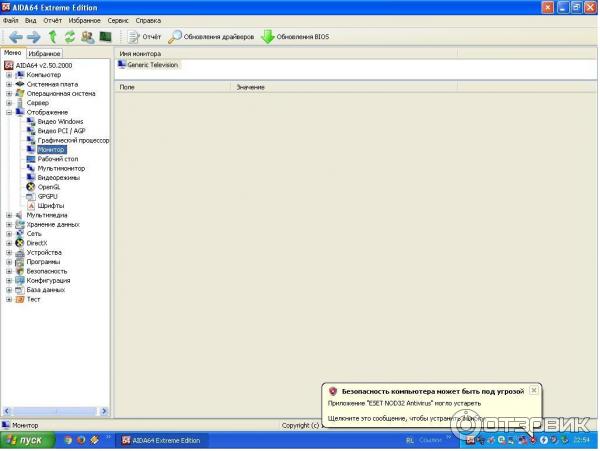This screenshot has height=451, width=600.
Task: Expand the Хранение данных tree node
Action: tap(9, 225)
